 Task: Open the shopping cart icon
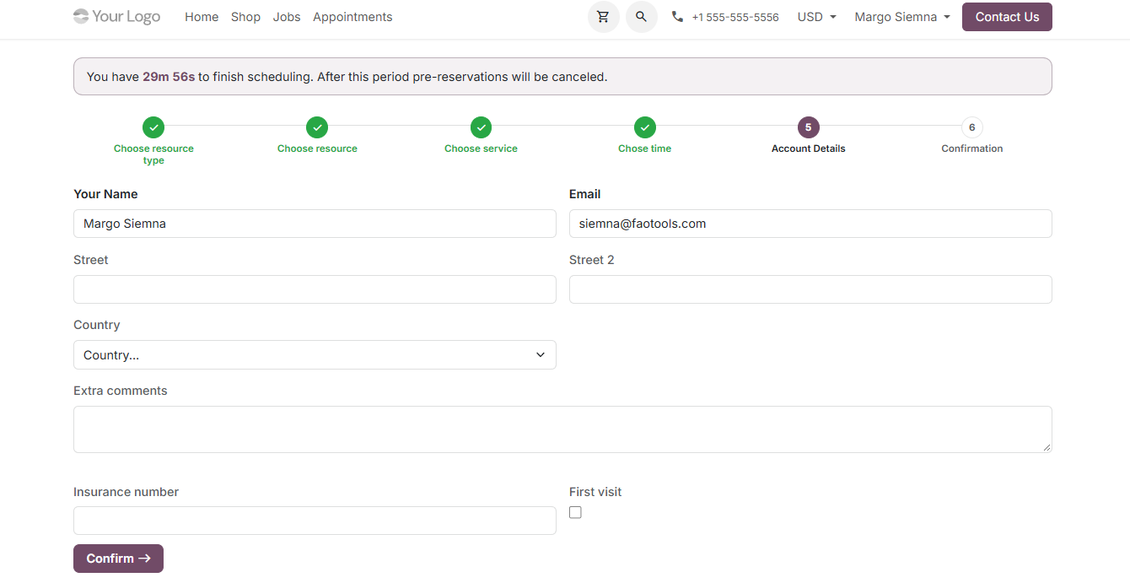click(x=603, y=17)
